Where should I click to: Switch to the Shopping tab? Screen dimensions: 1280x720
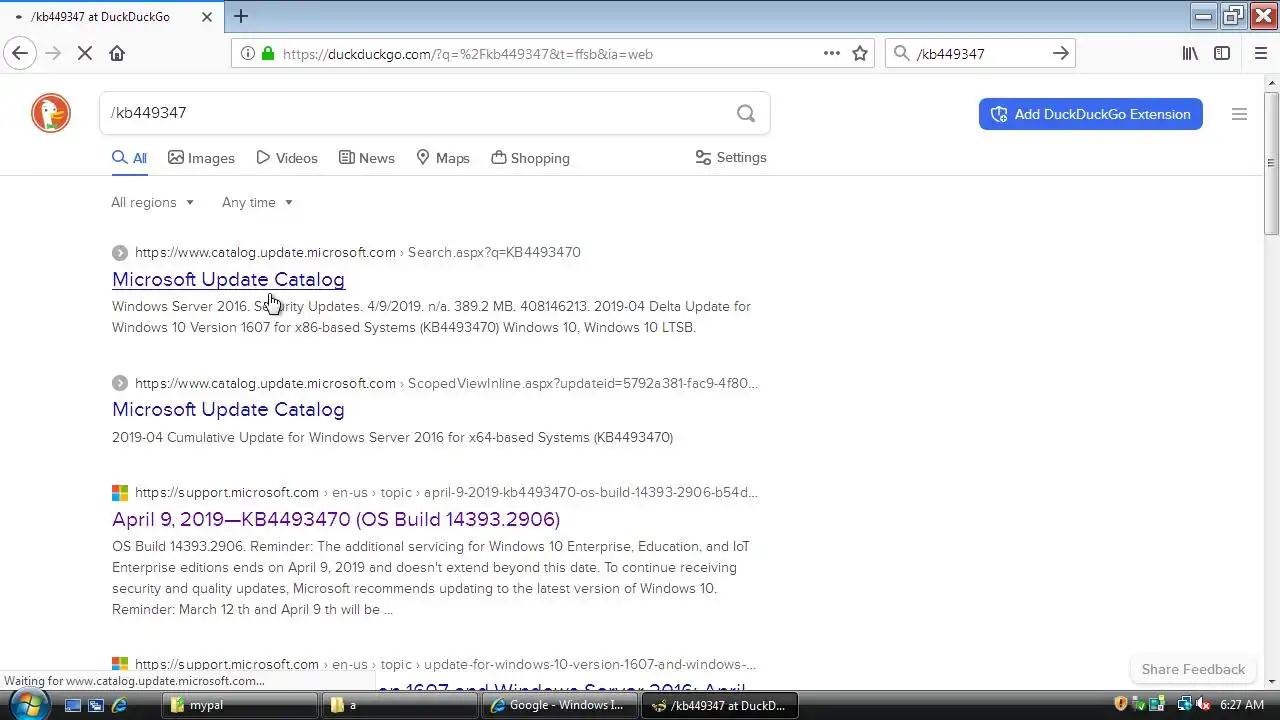click(x=530, y=158)
